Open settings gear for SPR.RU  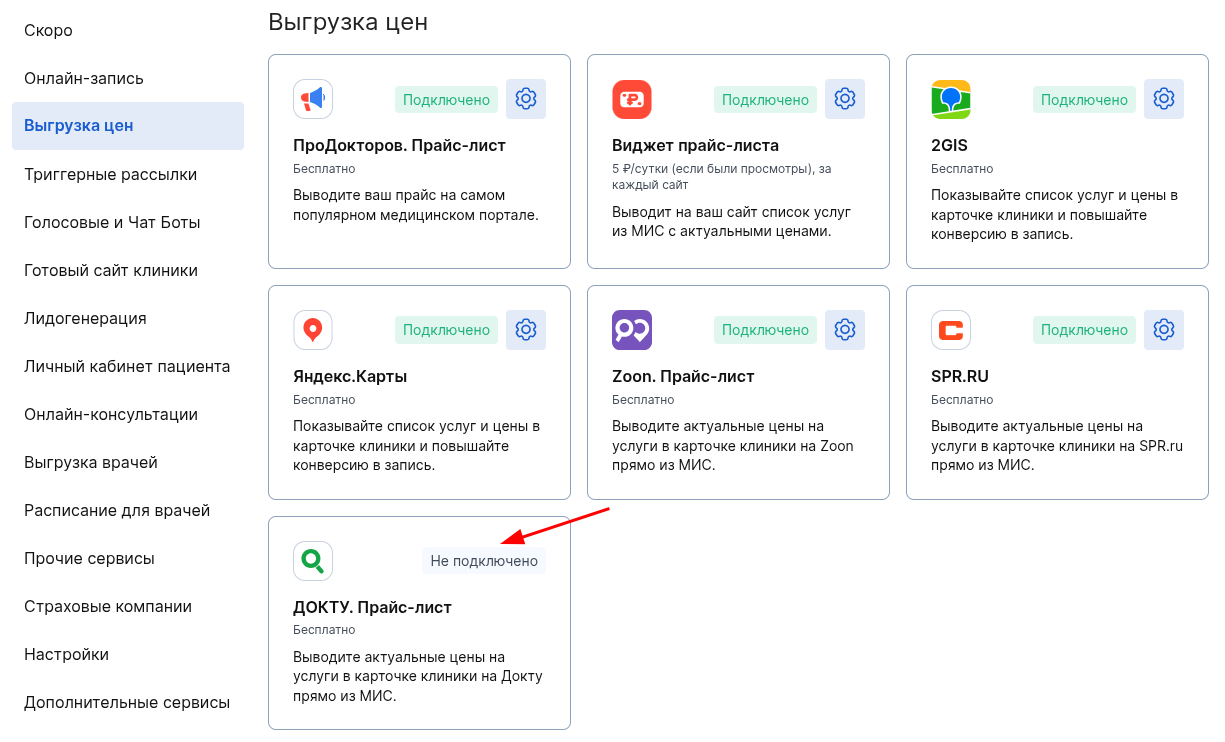[x=1164, y=330]
